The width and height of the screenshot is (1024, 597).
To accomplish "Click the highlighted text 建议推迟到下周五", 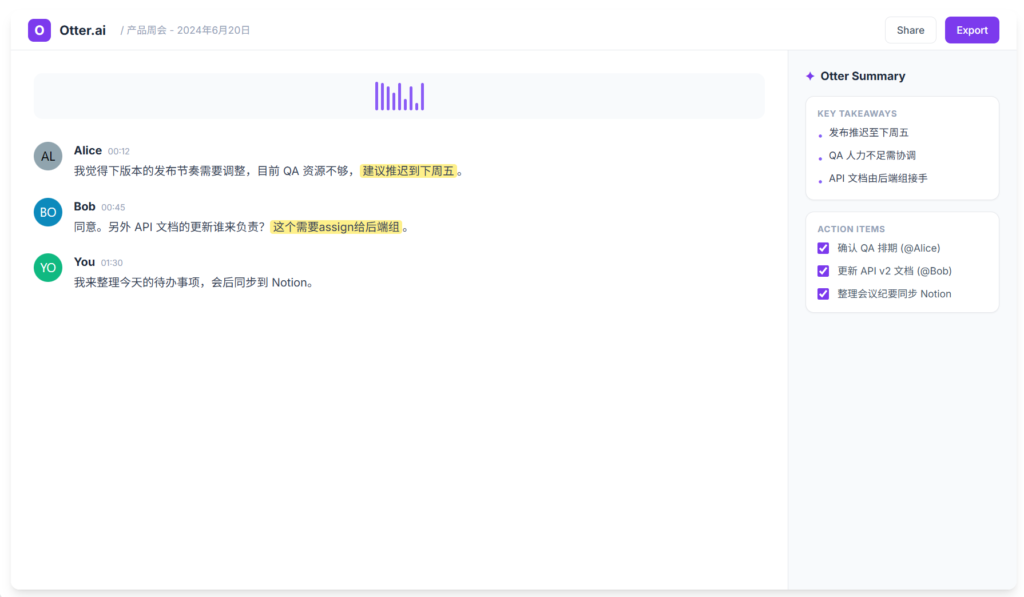I will [408, 171].
